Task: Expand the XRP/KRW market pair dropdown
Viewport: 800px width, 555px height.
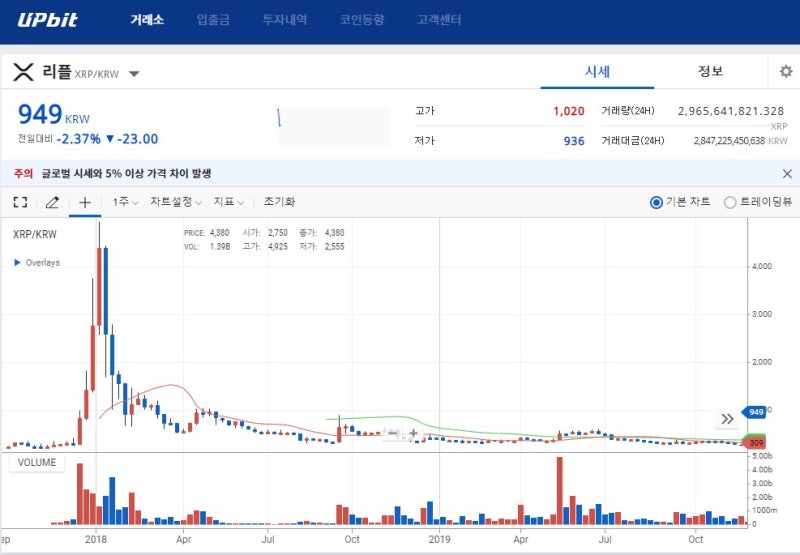Action: [134, 74]
